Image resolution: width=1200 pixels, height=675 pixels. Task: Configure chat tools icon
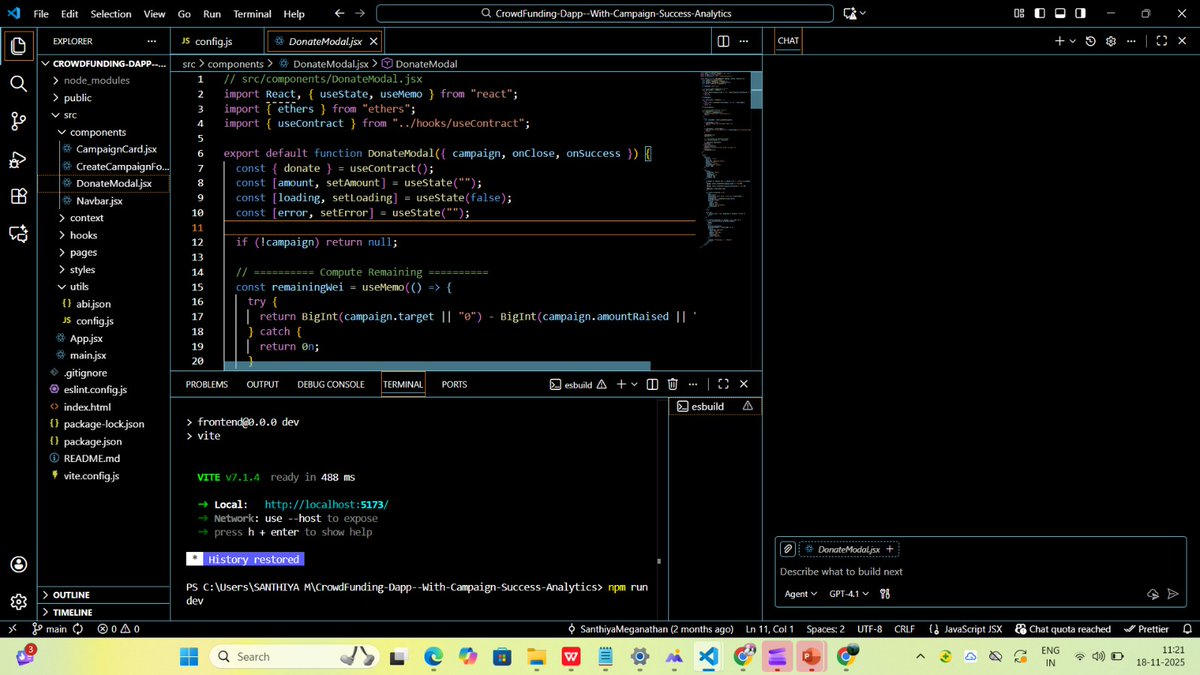(885, 594)
